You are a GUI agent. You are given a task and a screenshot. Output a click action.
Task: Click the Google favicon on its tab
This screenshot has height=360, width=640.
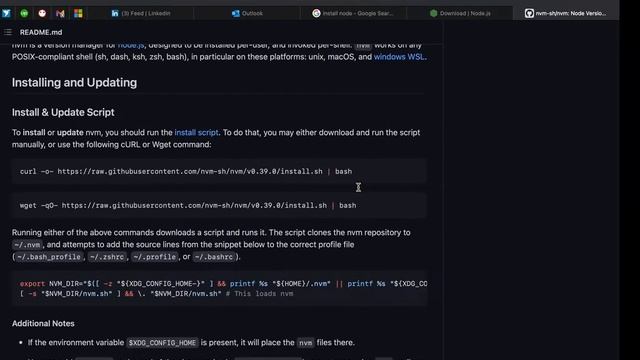(316, 13)
